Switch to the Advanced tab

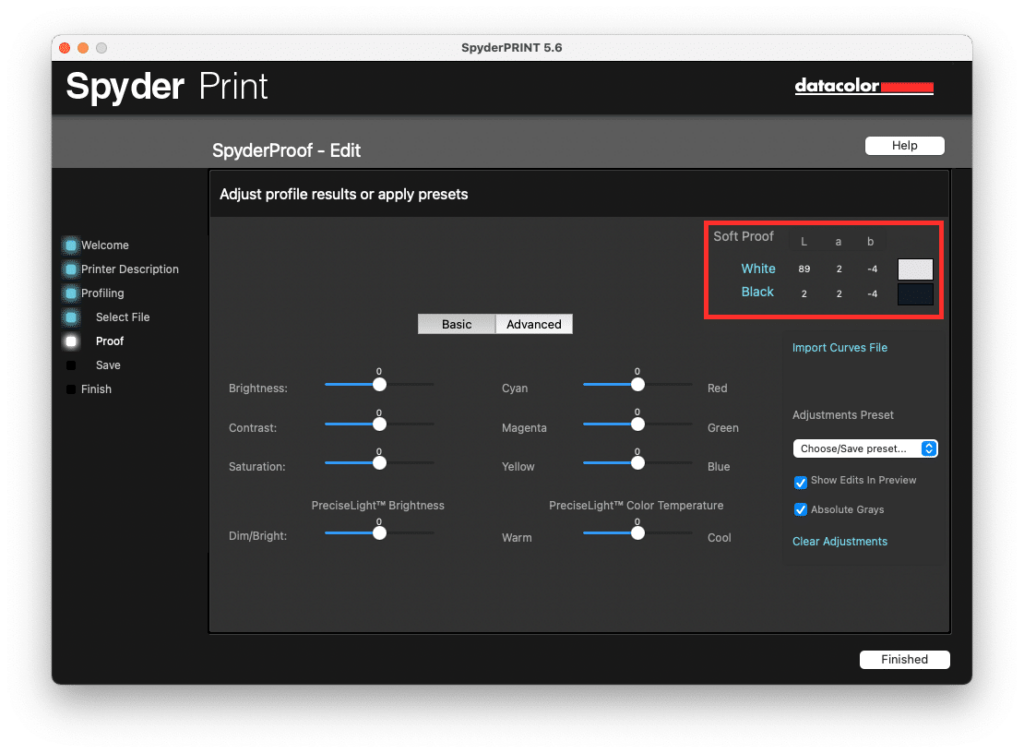(x=534, y=324)
